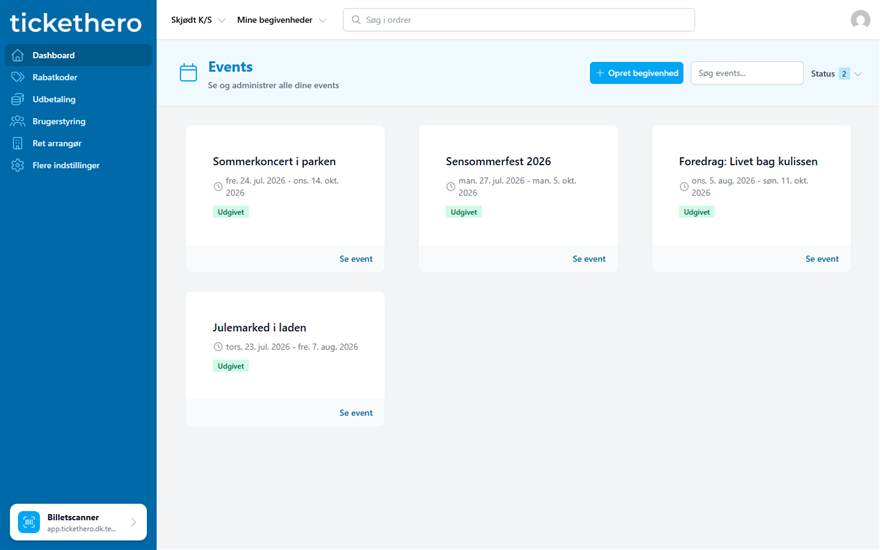Click the Billetscanner chevron arrow

click(x=133, y=522)
